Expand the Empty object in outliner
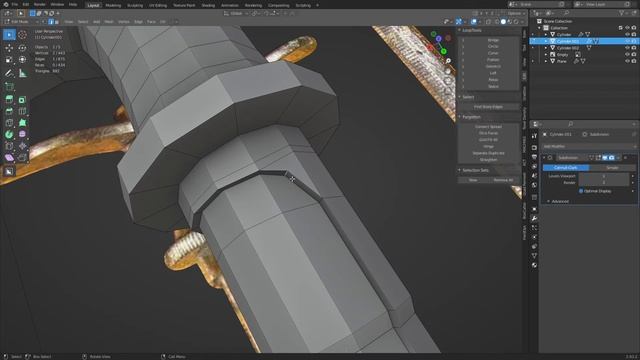The image size is (640, 360). pyautogui.click(x=546, y=54)
